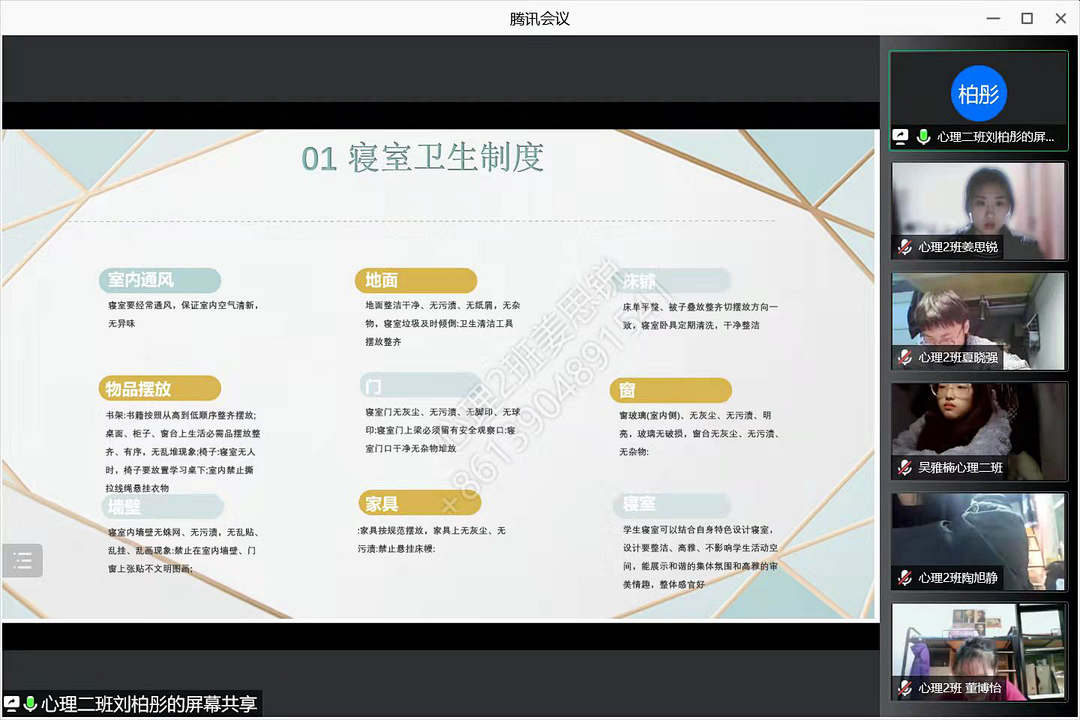Click the screen-share icon in bottom-left label

pos(12,704)
